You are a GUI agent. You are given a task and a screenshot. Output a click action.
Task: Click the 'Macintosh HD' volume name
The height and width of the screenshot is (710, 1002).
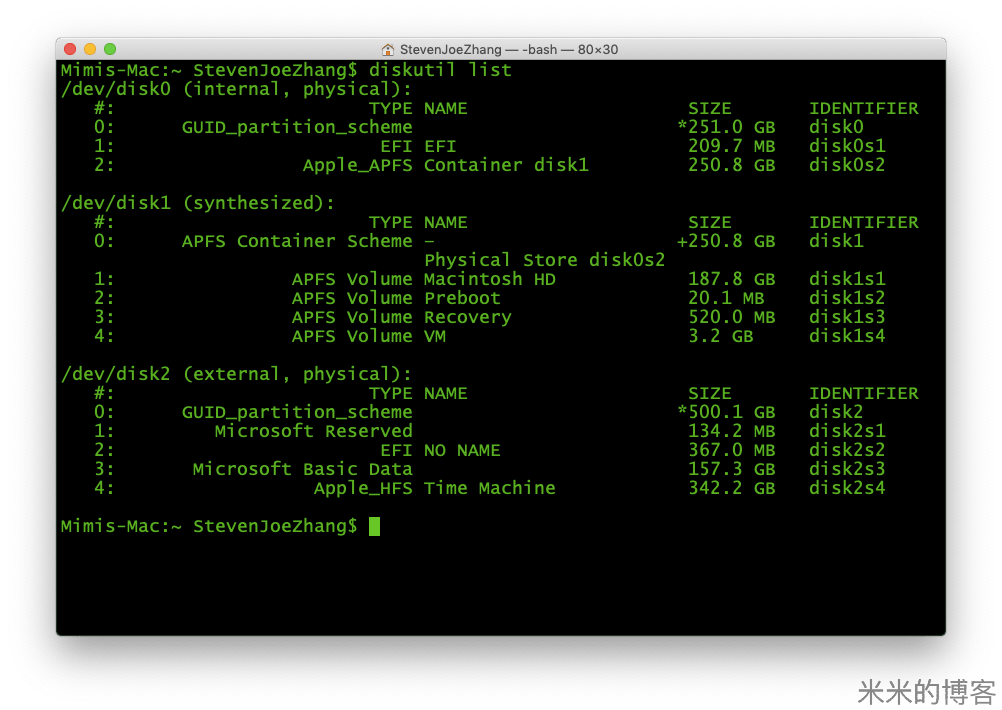pos(489,279)
